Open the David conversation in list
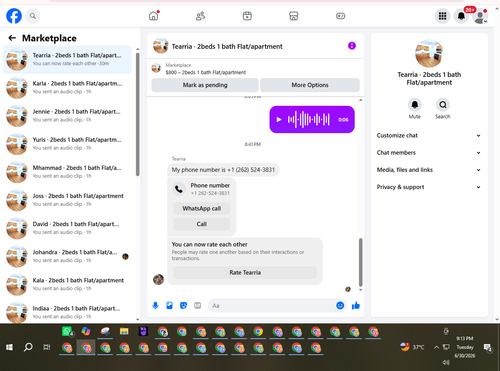 click(67, 228)
